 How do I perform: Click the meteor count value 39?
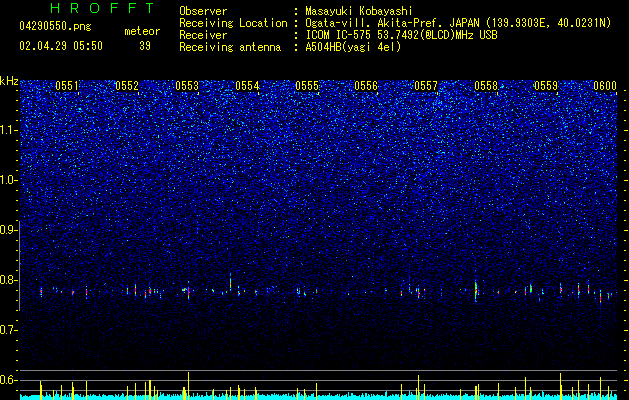tap(145, 46)
